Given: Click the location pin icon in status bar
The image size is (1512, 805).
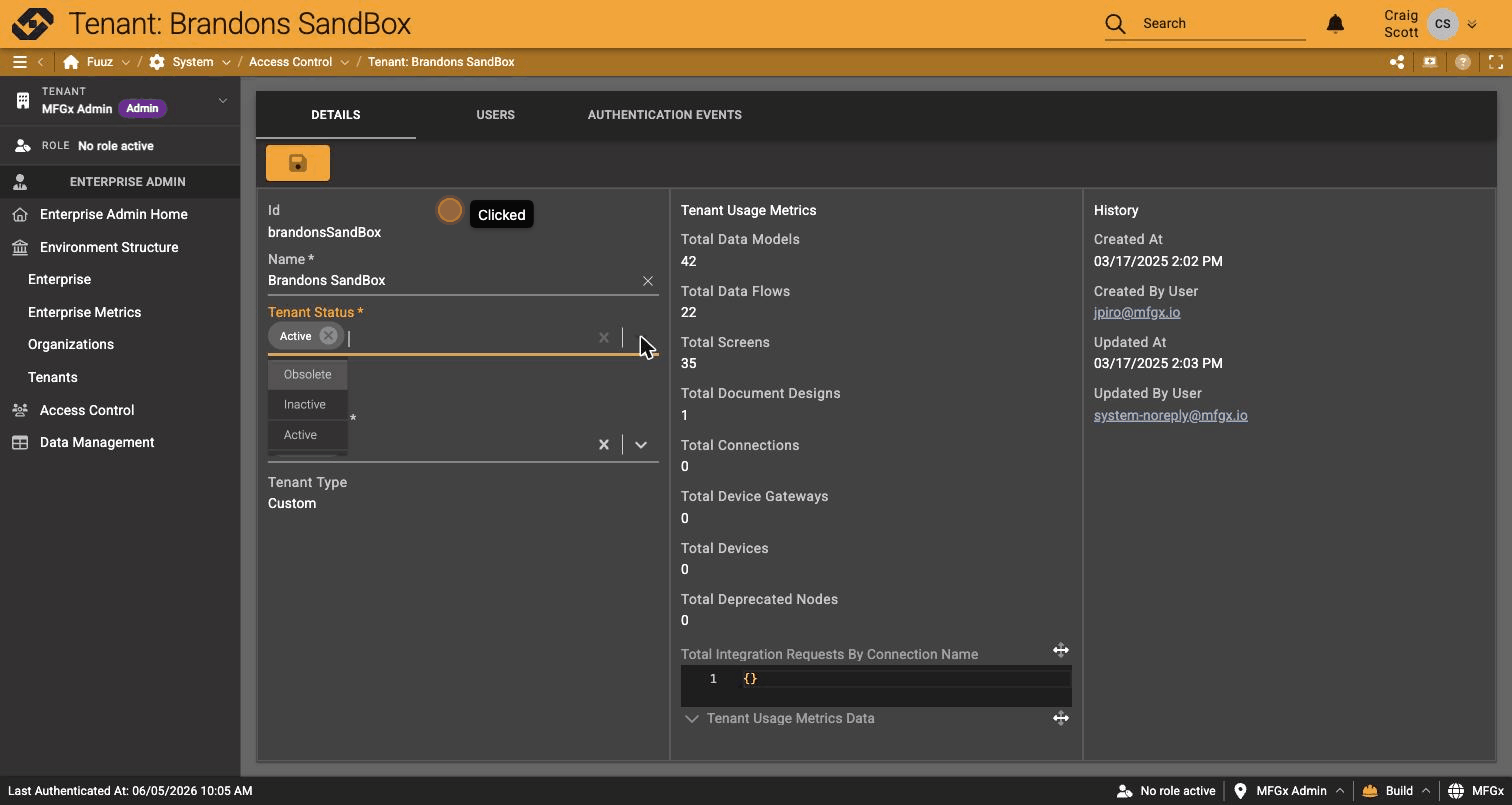Looking at the screenshot, I should tap(1241, 791).
